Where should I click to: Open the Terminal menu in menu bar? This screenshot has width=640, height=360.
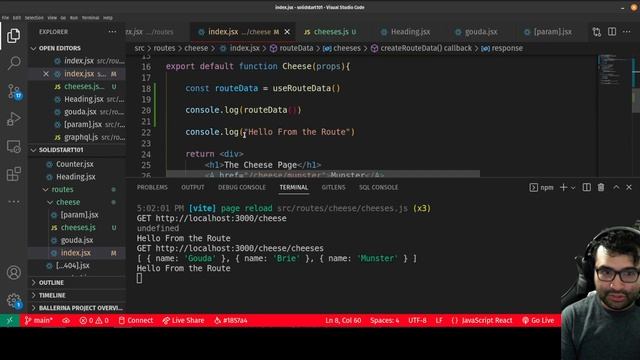90,18
